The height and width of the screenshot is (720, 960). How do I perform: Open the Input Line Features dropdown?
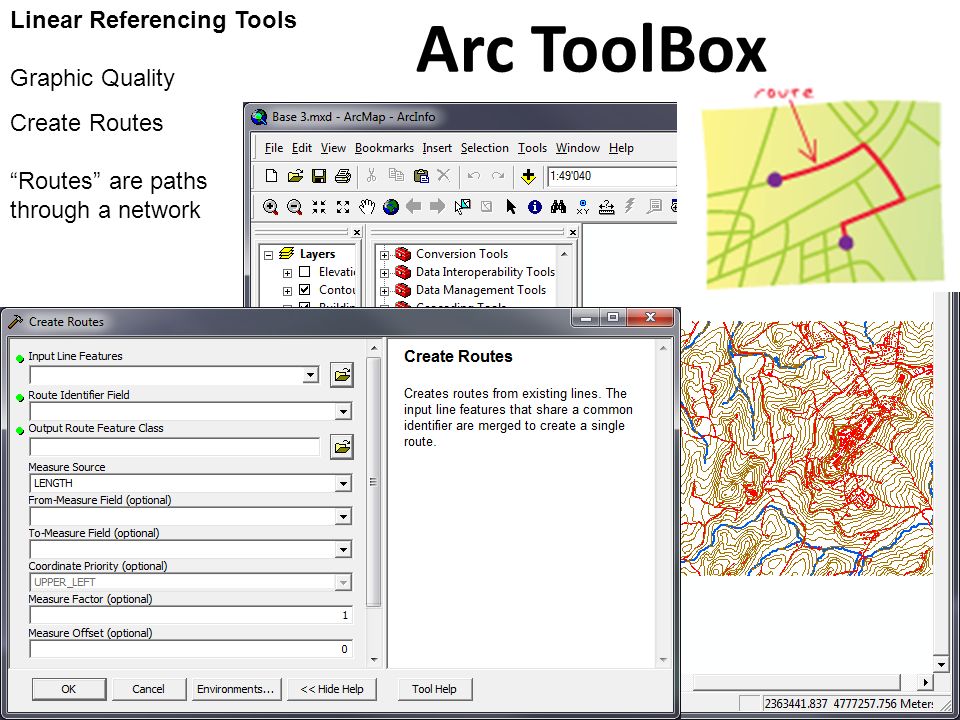pos(311,375)
